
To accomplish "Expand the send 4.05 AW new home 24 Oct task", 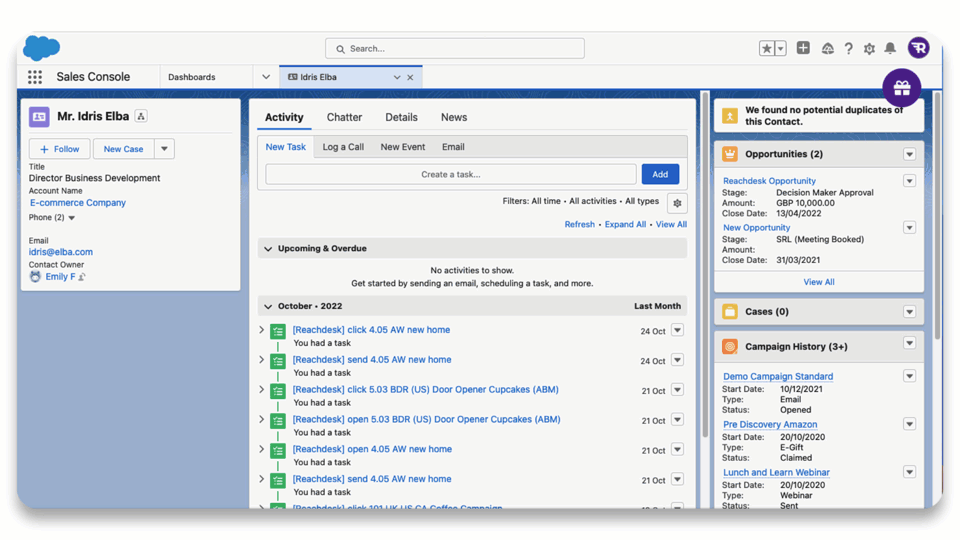I will coord(261,360).
